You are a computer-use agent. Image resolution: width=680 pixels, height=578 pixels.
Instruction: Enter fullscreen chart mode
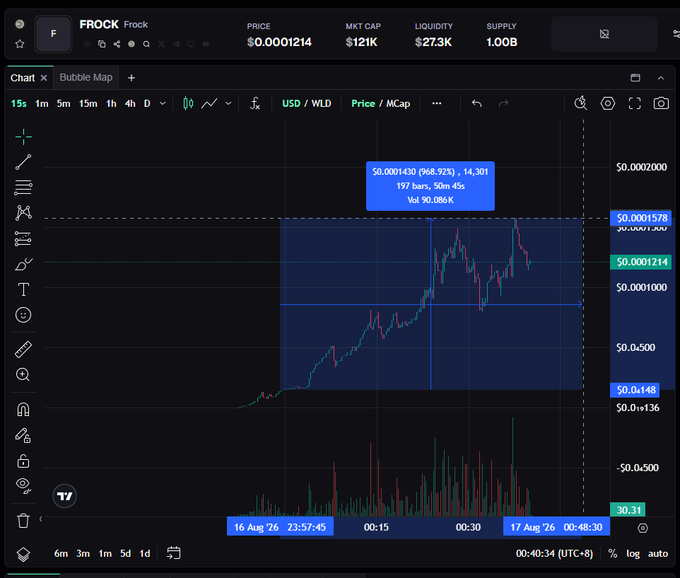(635, 103)
